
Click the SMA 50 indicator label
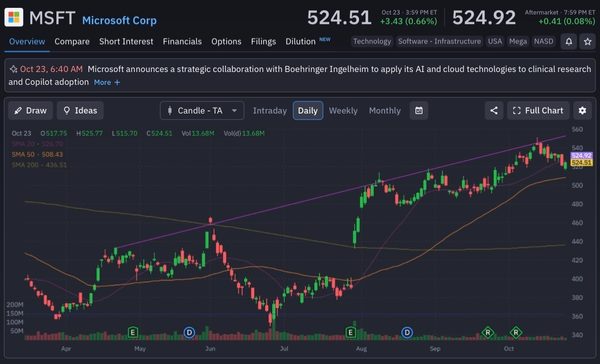[37, 155]
